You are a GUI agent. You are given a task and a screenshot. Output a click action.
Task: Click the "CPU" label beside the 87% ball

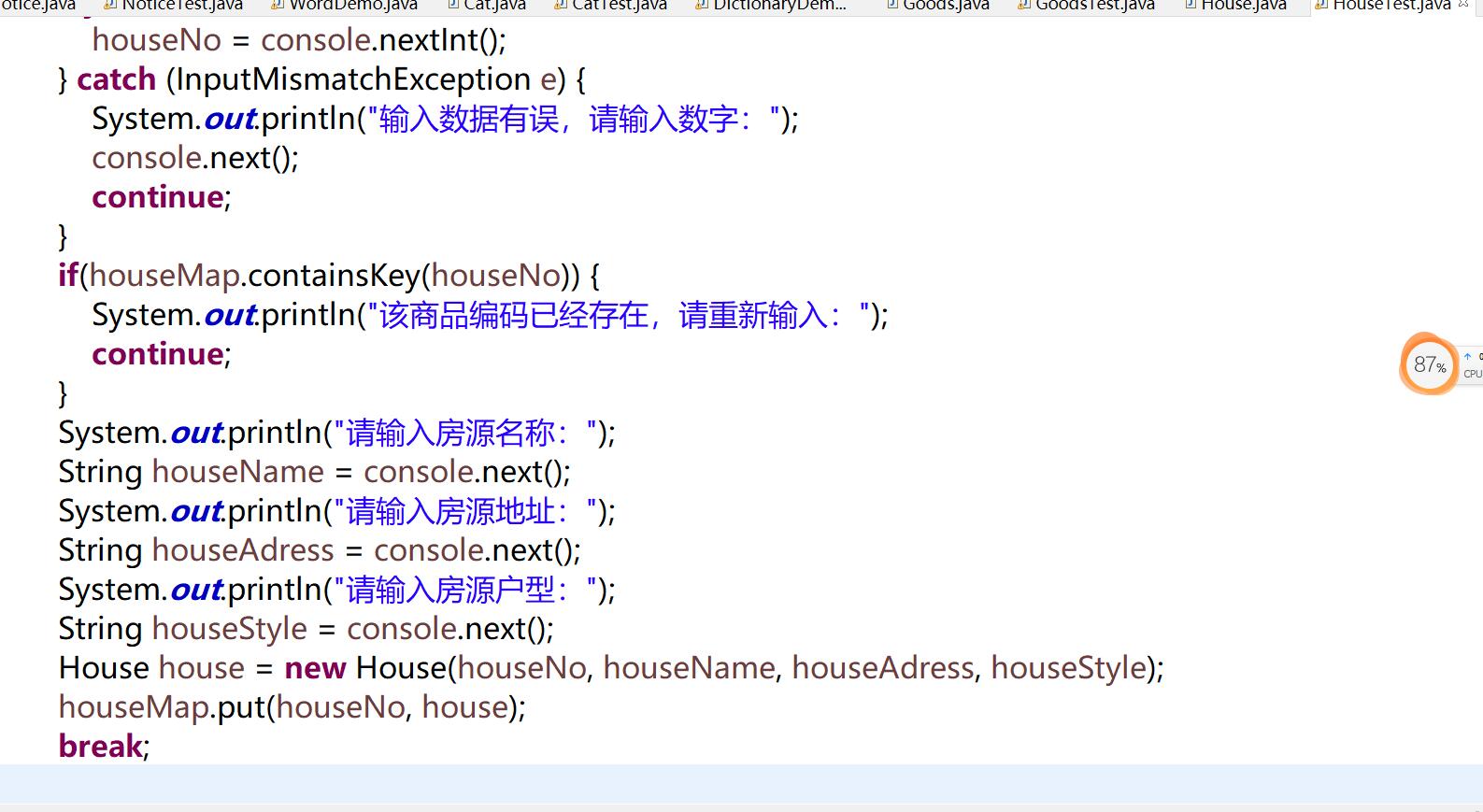1473,374
